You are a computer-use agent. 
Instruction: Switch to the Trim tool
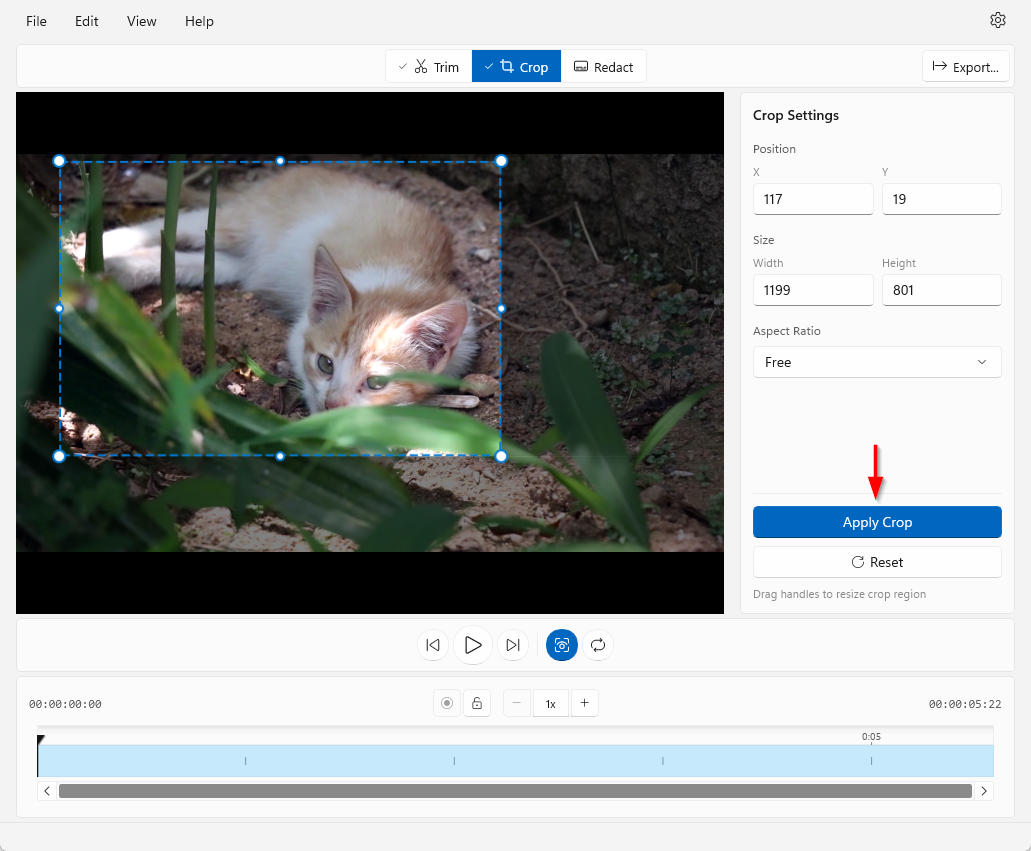(428, 67)
